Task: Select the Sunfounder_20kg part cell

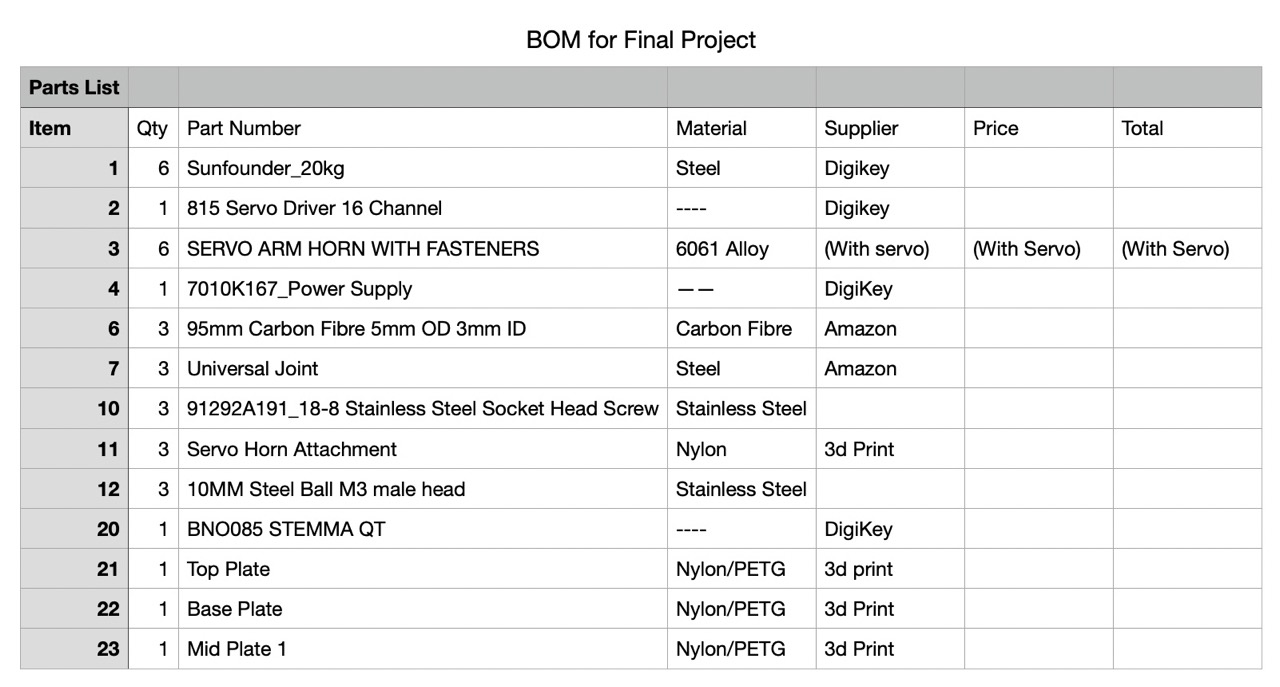Action: [423, 168]
